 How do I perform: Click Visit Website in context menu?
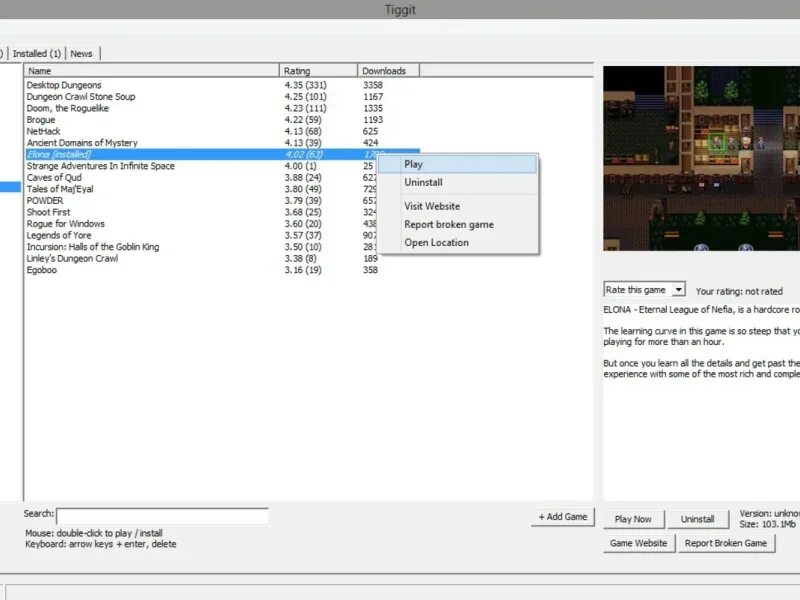(x=458, y=206)
